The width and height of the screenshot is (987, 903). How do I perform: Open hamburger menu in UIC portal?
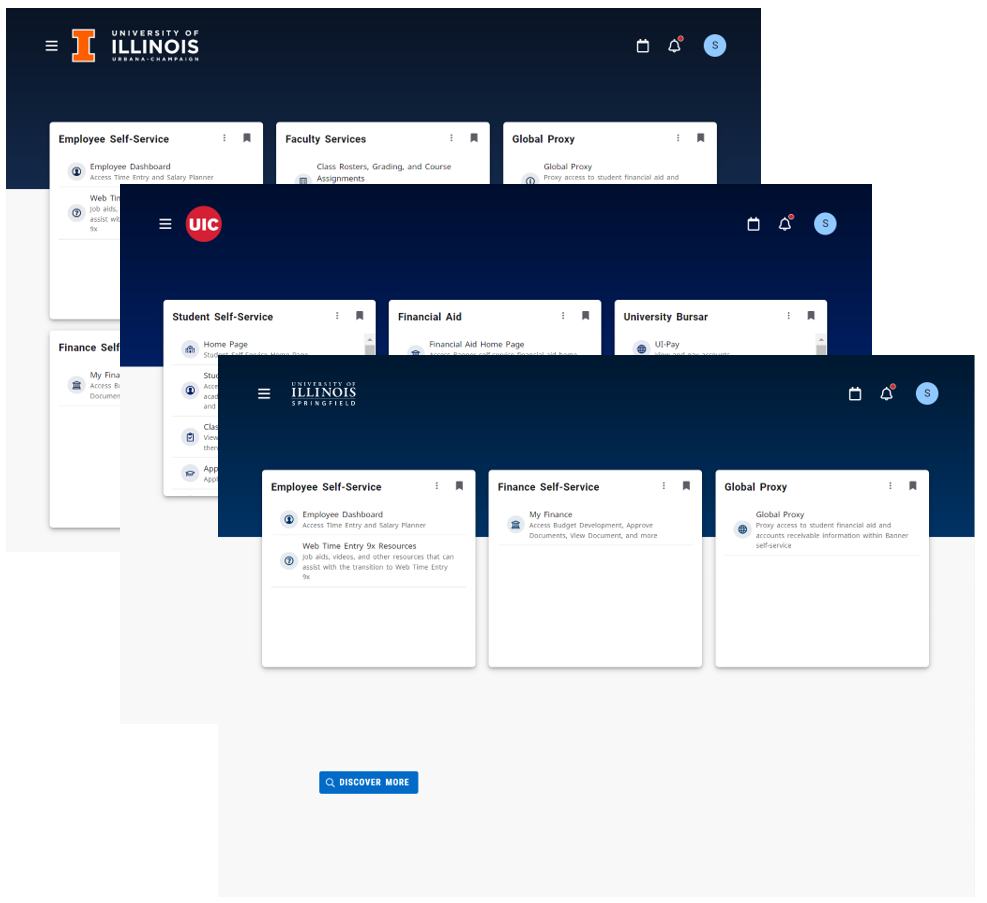165,224
